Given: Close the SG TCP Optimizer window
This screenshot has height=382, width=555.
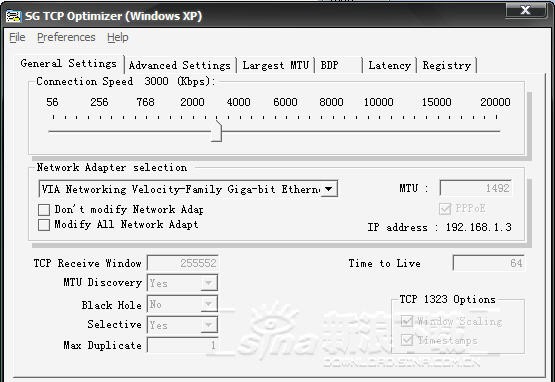Looking at the screenshot, I should [x=526, y=10].
